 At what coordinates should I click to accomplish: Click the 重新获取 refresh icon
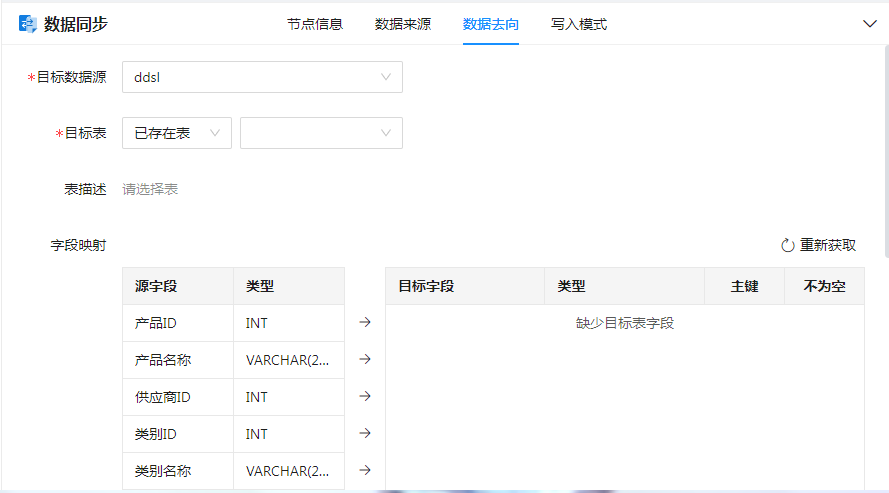click(787, 246)
